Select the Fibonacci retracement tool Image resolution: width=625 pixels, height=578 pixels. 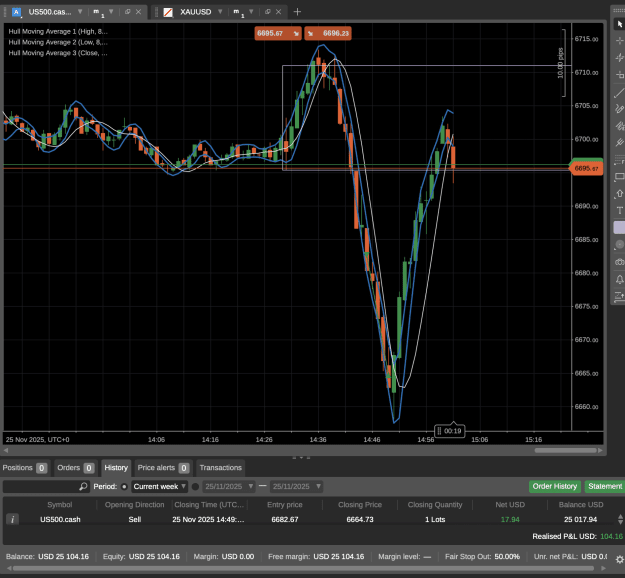tap(619, 160)
